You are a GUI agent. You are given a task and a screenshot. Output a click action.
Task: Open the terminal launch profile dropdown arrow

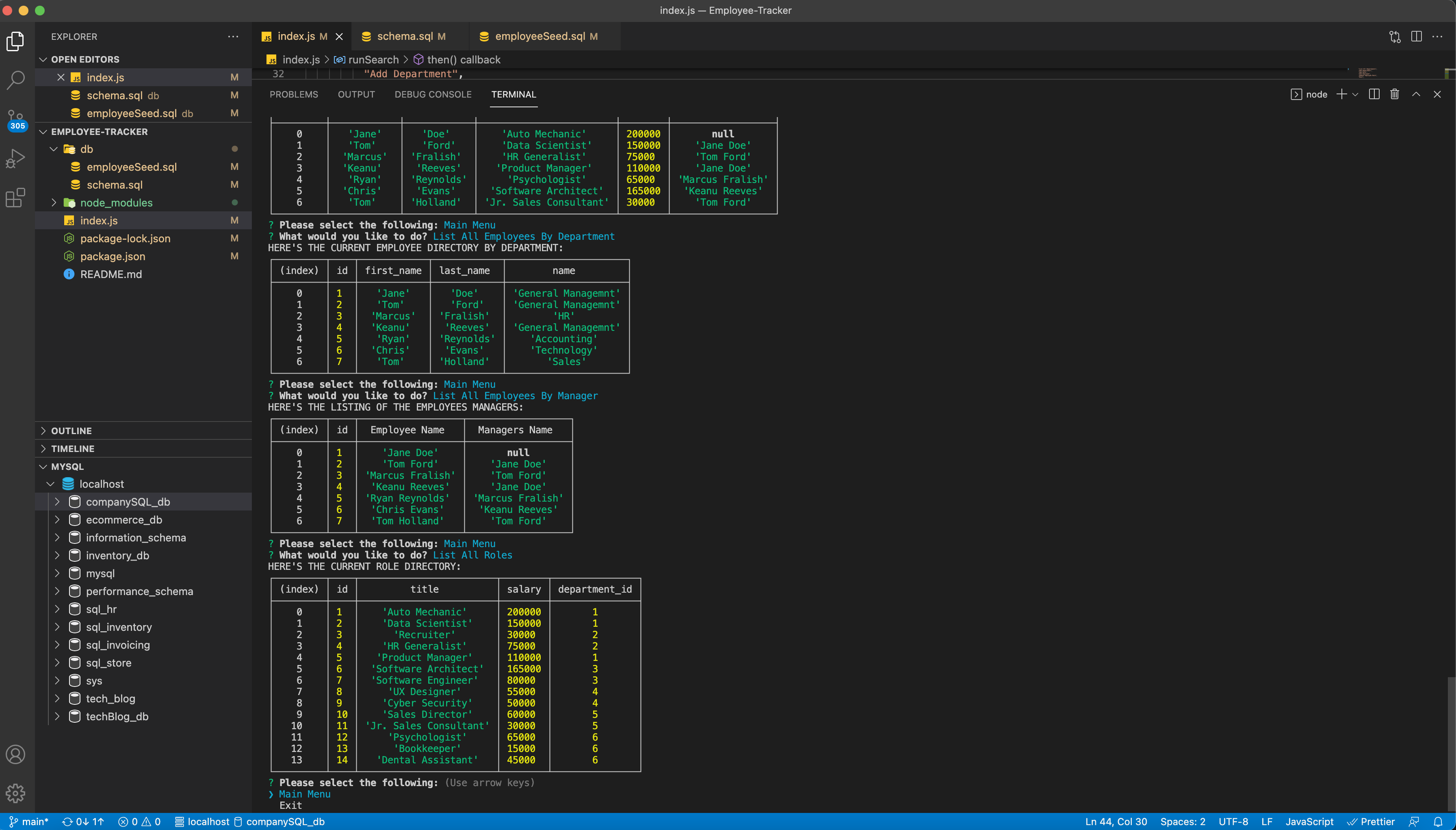[x=1355, y=94]
